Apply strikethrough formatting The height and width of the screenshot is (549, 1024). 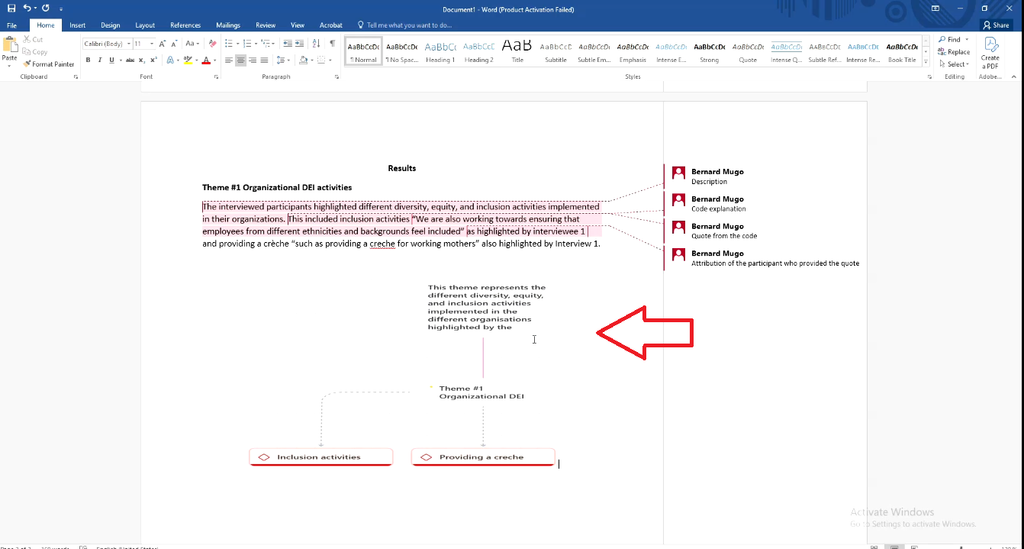point(130,60)
